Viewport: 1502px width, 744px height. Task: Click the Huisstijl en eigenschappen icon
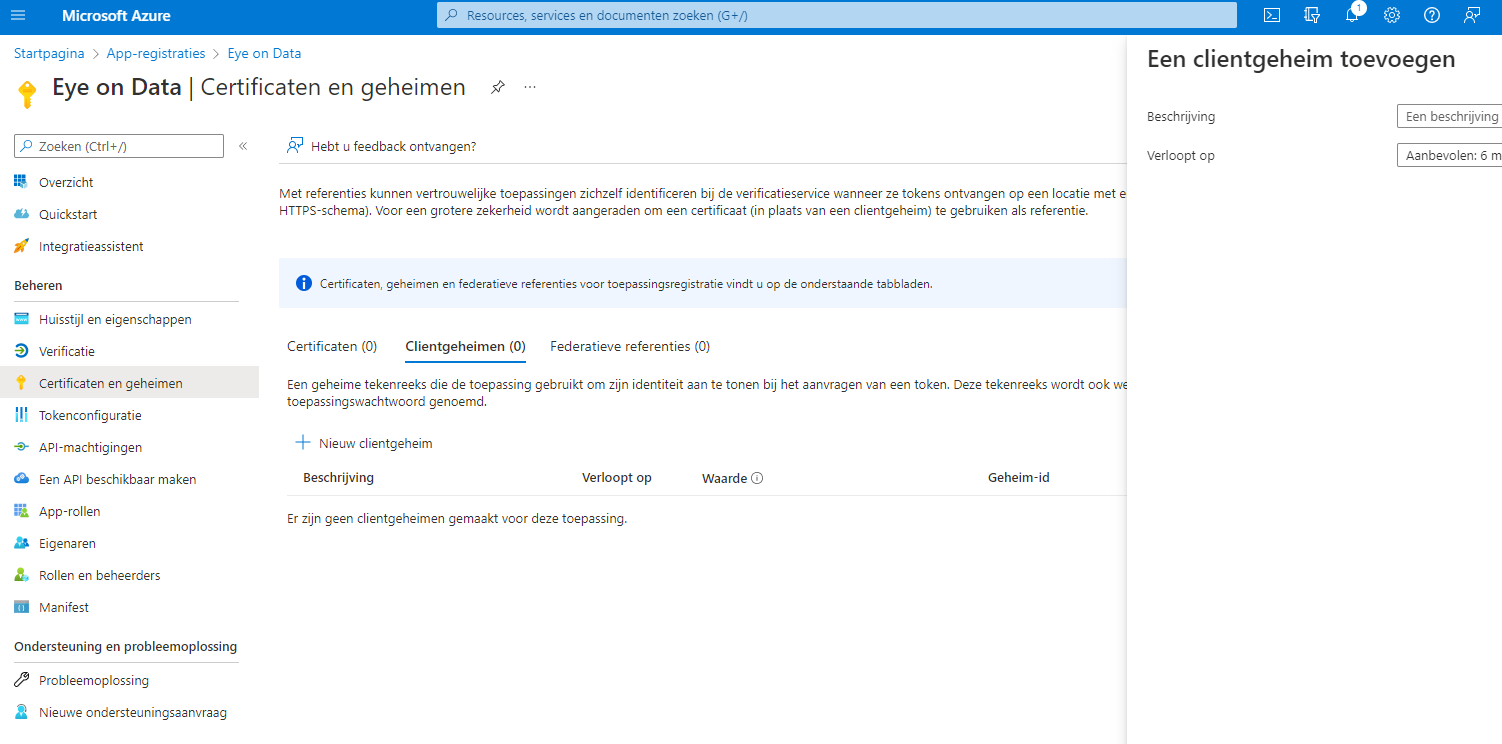click(x=21, y=319)
